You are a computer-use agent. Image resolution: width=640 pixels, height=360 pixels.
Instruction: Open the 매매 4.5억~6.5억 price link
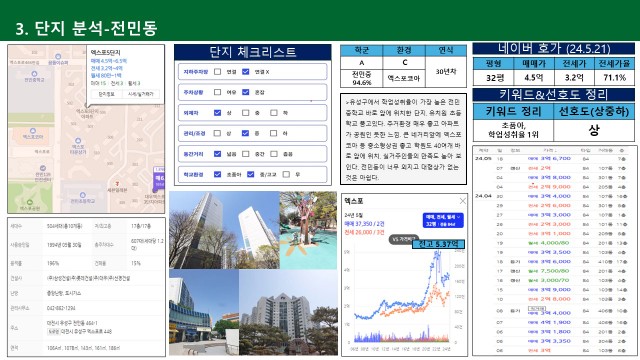pyautogui.click(x=109, y=61)
